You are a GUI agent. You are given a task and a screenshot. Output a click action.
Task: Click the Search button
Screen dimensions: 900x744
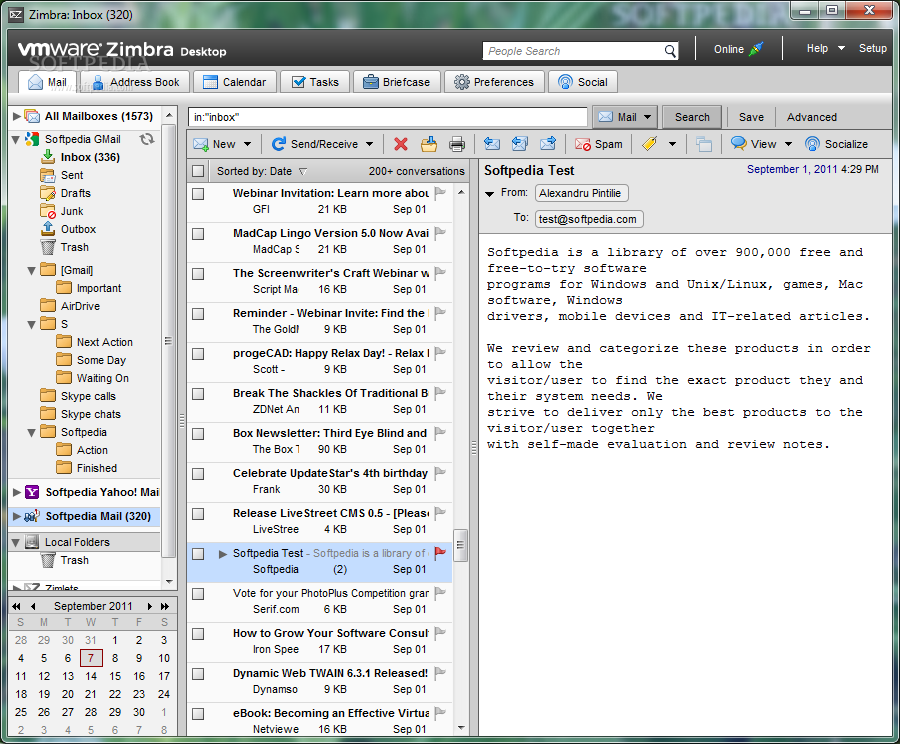(x=692, y=117)
